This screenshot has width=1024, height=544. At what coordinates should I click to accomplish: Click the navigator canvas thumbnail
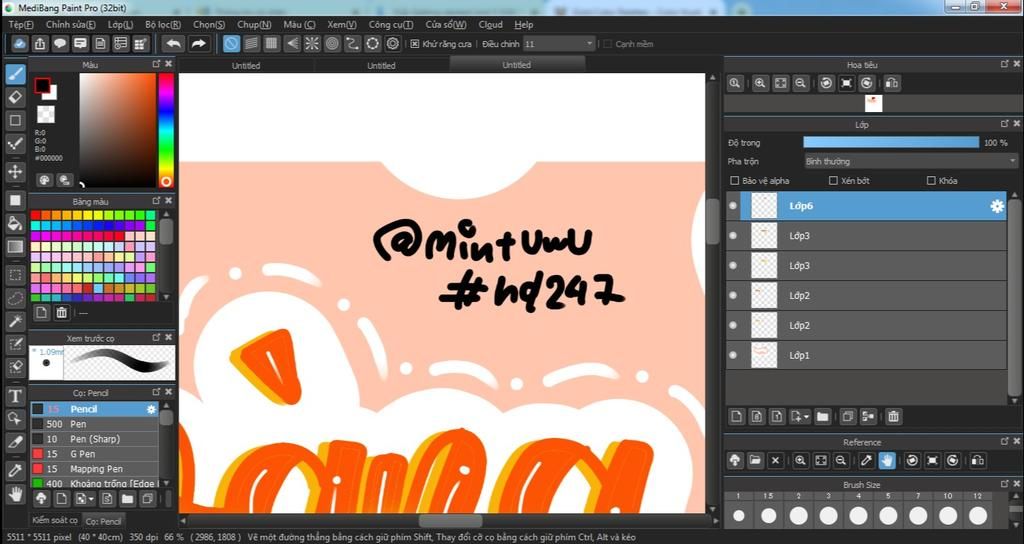[873, 103]
